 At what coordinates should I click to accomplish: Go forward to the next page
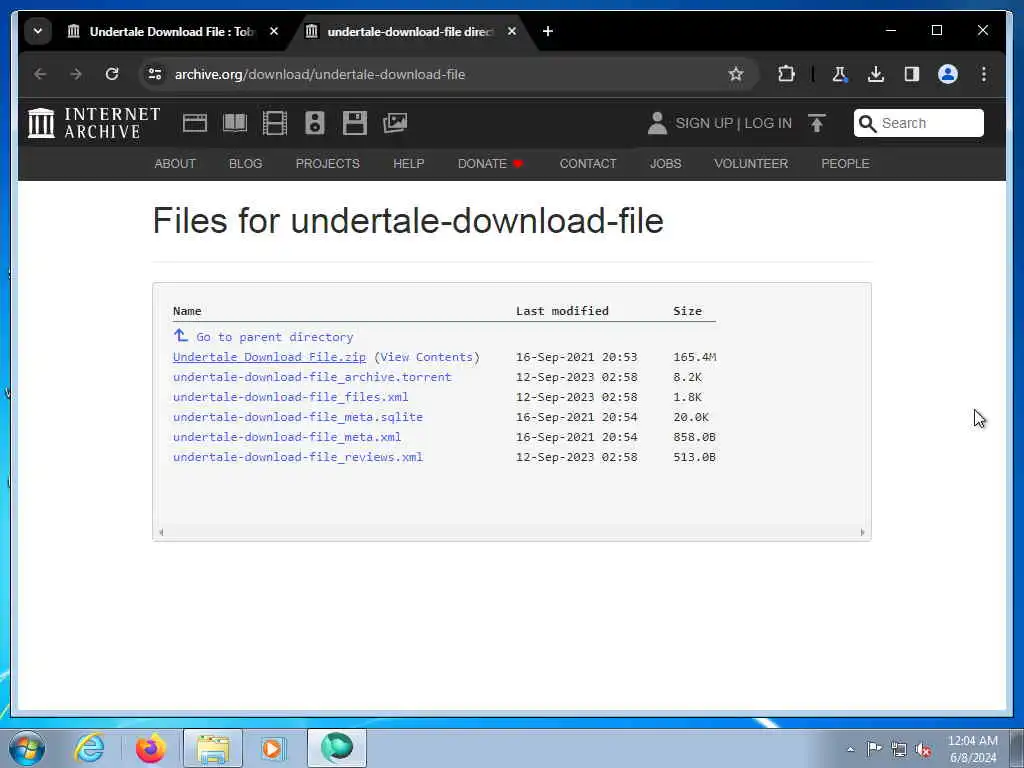point(76,74)
